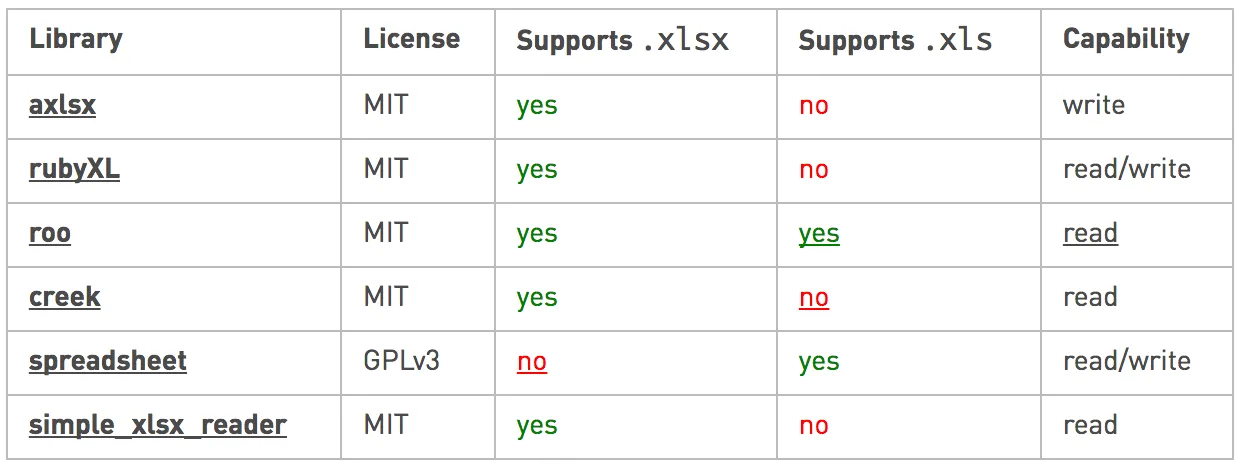Viewport: 1244px width, 472px height.
Task: Open the rubyXL library link
Action: click(74, 169)
